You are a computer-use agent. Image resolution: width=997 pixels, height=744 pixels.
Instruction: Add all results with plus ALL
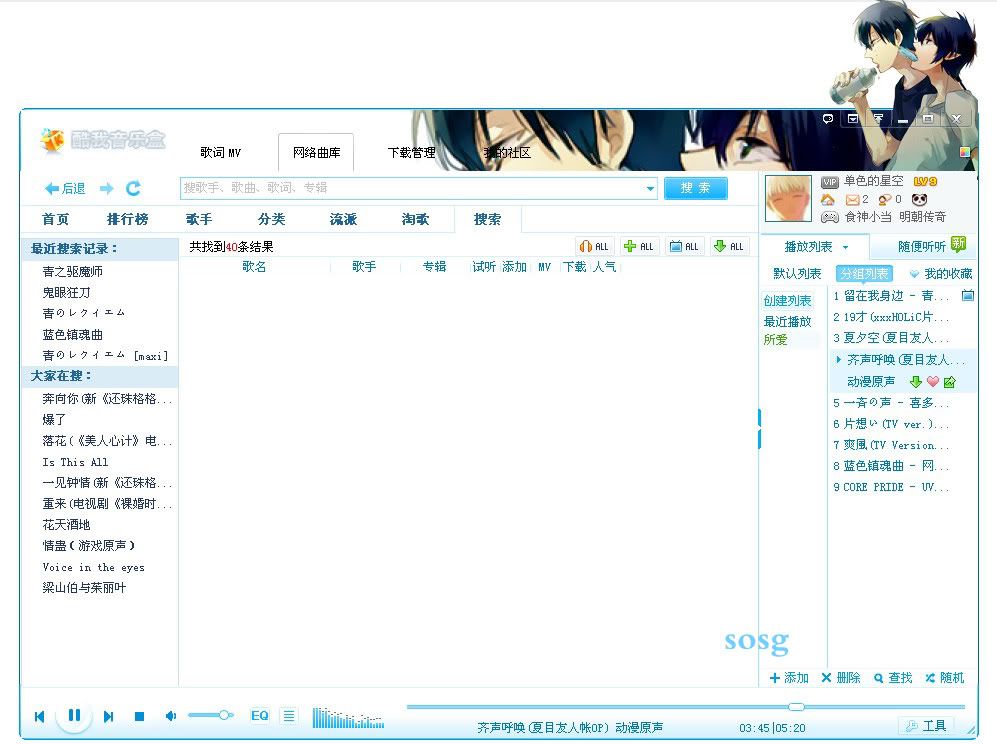coord(639,246)
